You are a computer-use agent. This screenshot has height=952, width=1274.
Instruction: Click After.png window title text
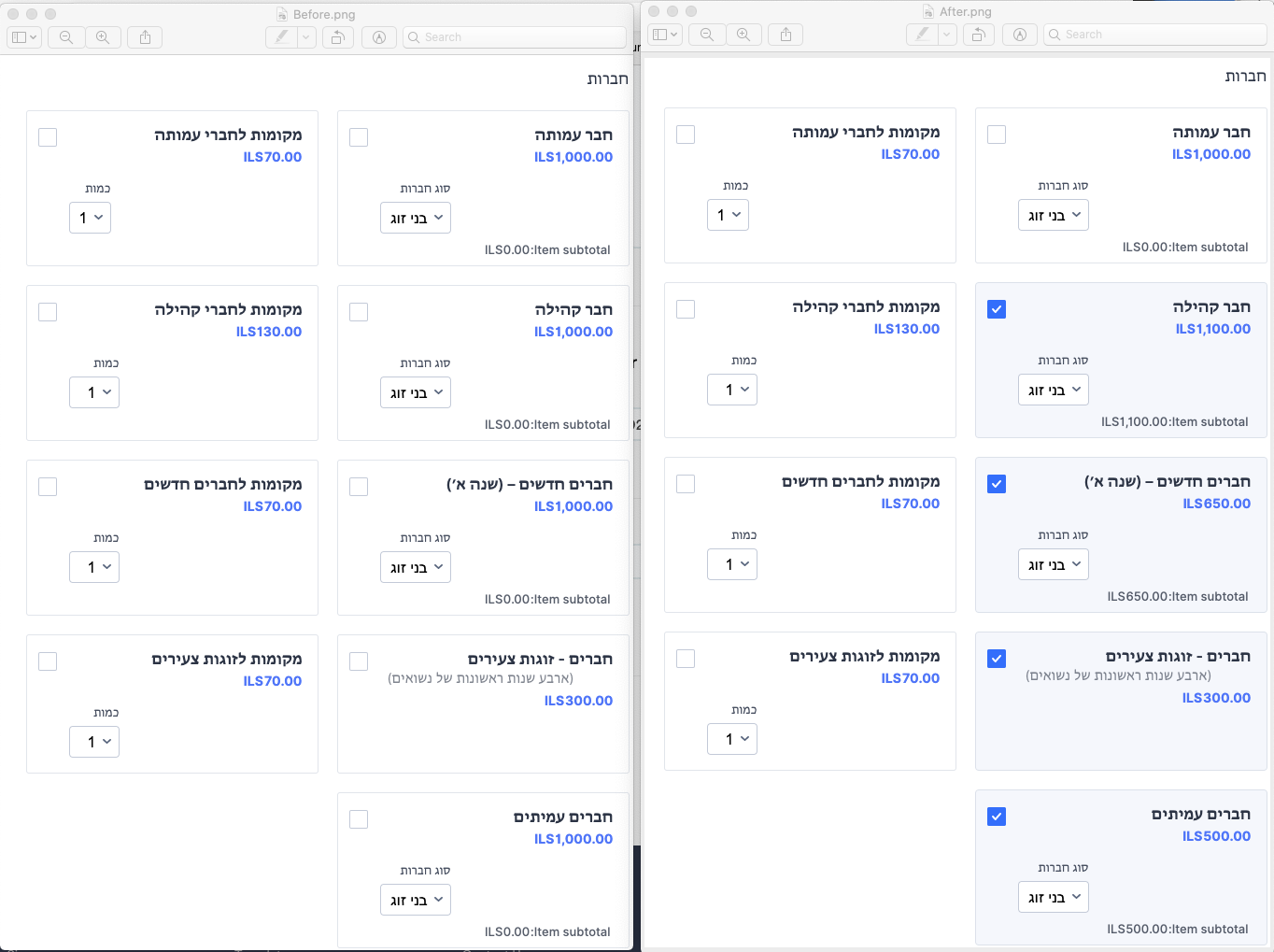click(966, 11)
